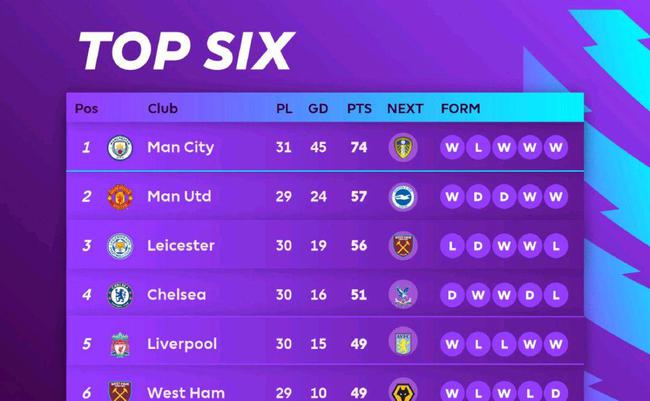Click the Man City club crest
Viewport: 650px width, 401px height.
click(x=120, y=148)
